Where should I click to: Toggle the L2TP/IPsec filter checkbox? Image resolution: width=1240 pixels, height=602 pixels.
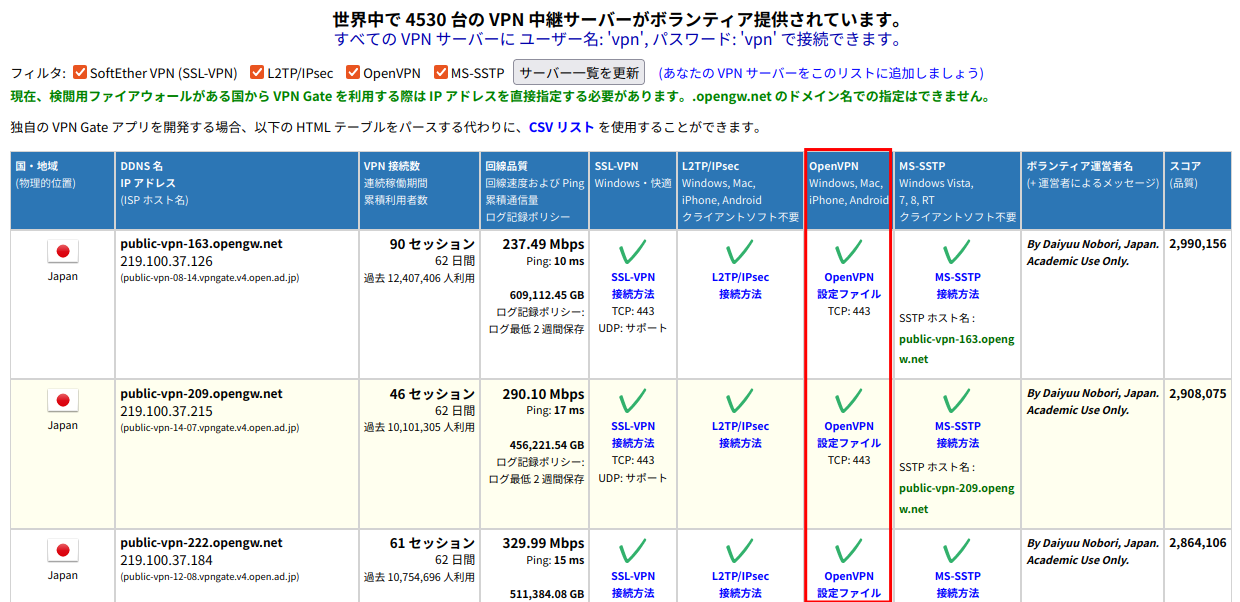click(x=258, y=72)
